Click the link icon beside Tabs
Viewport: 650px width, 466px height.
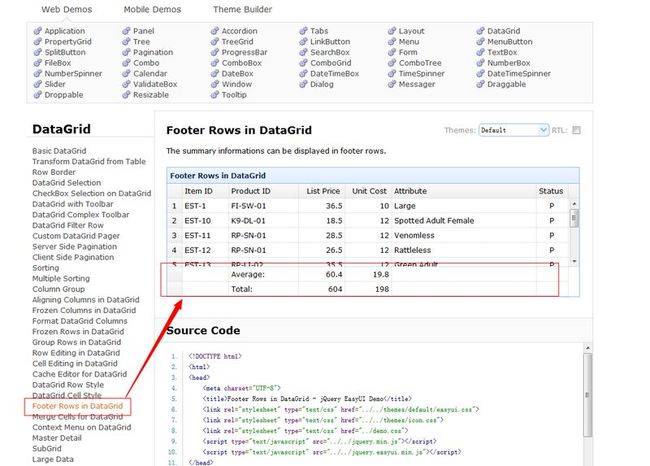click(303, 31)
